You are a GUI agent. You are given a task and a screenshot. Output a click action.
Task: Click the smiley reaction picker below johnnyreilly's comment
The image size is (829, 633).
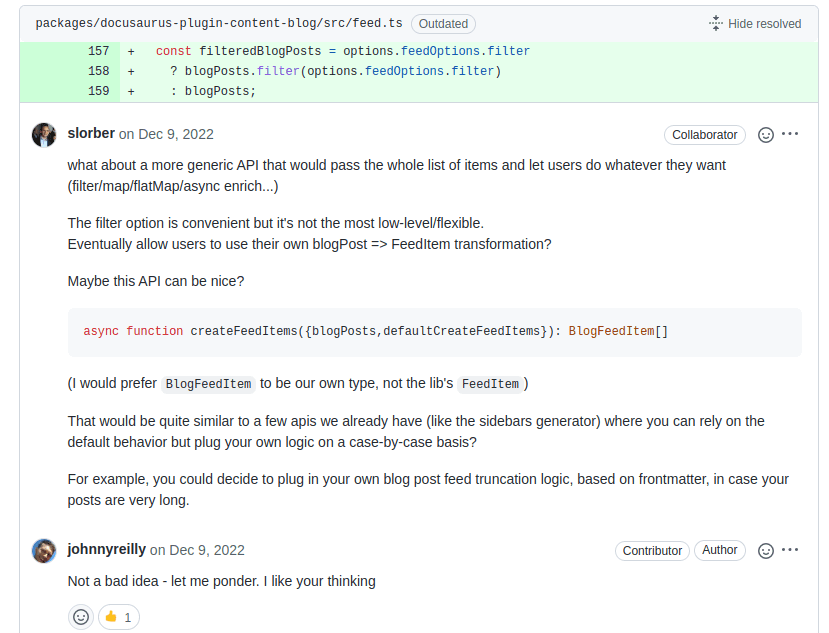81,617
